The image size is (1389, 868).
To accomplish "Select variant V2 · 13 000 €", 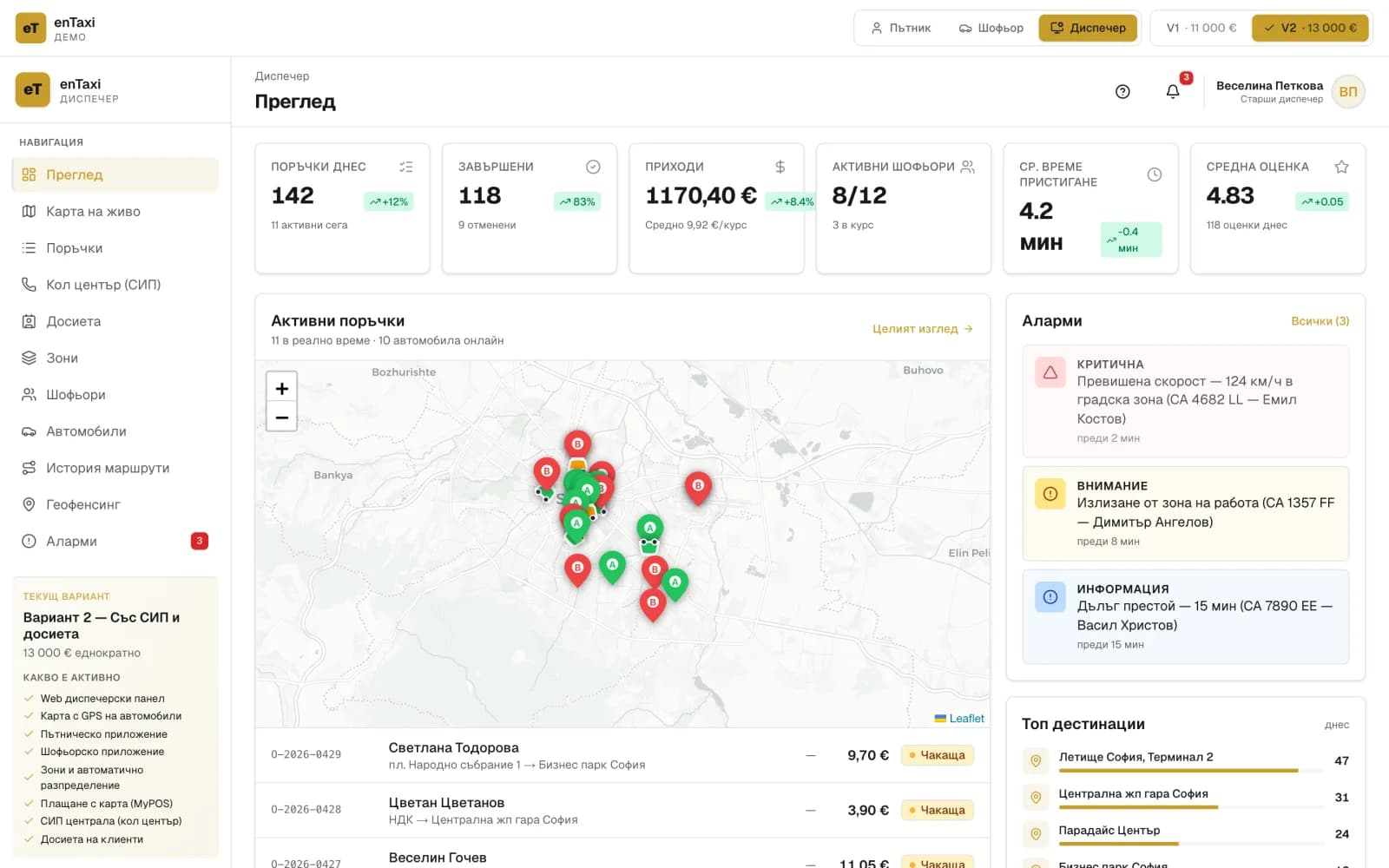I will coord(1310,28).
